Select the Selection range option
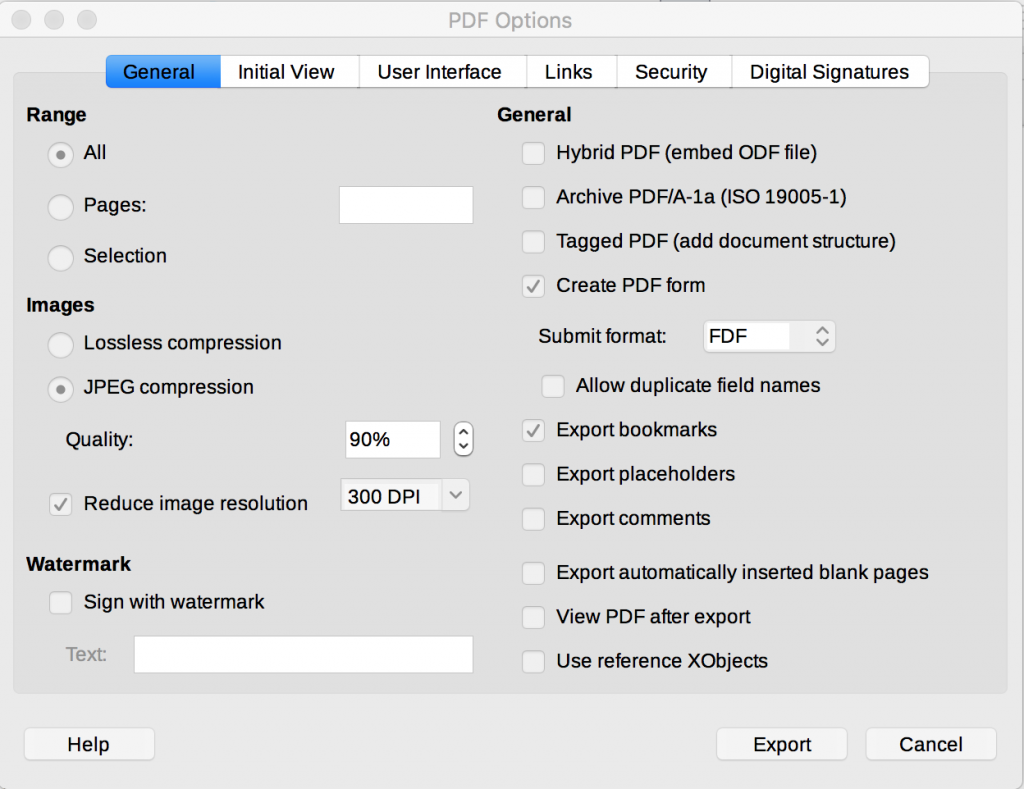This screenshot has height=789, width=1024. pos(60,257)
